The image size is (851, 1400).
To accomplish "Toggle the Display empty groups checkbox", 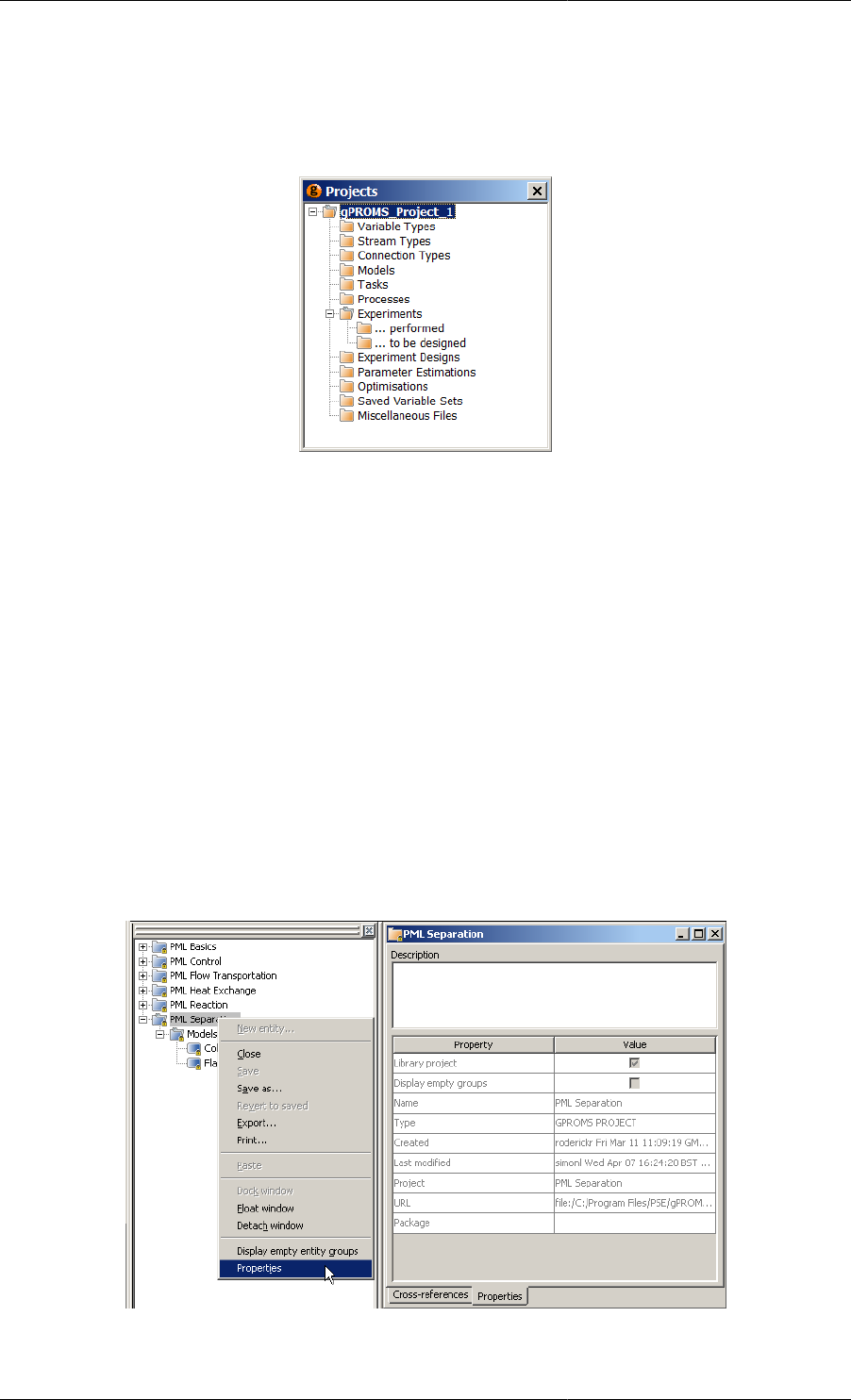I will point(634,1083).
